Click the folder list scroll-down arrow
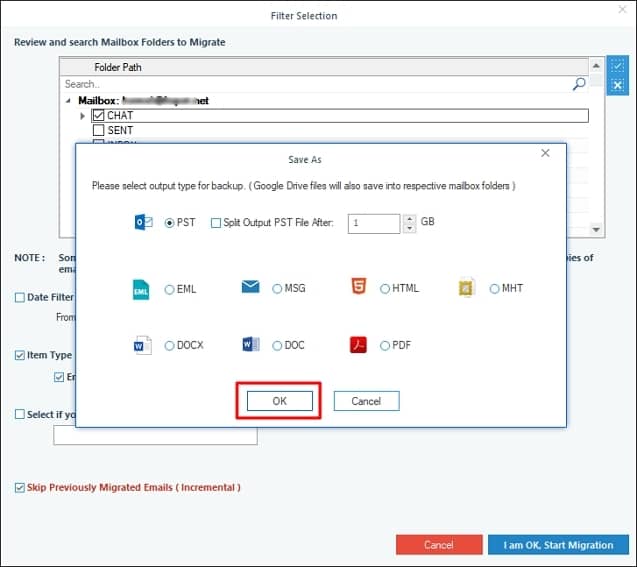The height and width of the screenshot is (567, 637). (x=596, y=229)
